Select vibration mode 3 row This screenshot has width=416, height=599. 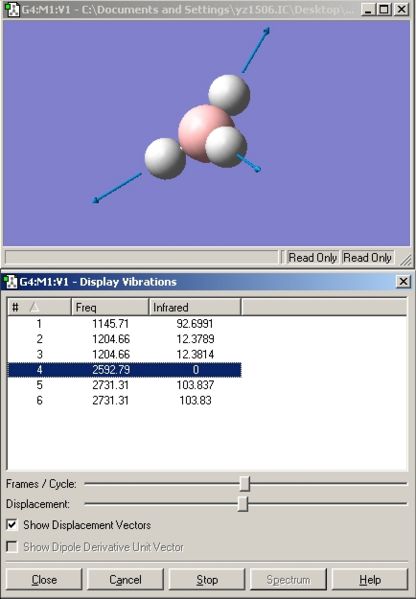[125, 354]
